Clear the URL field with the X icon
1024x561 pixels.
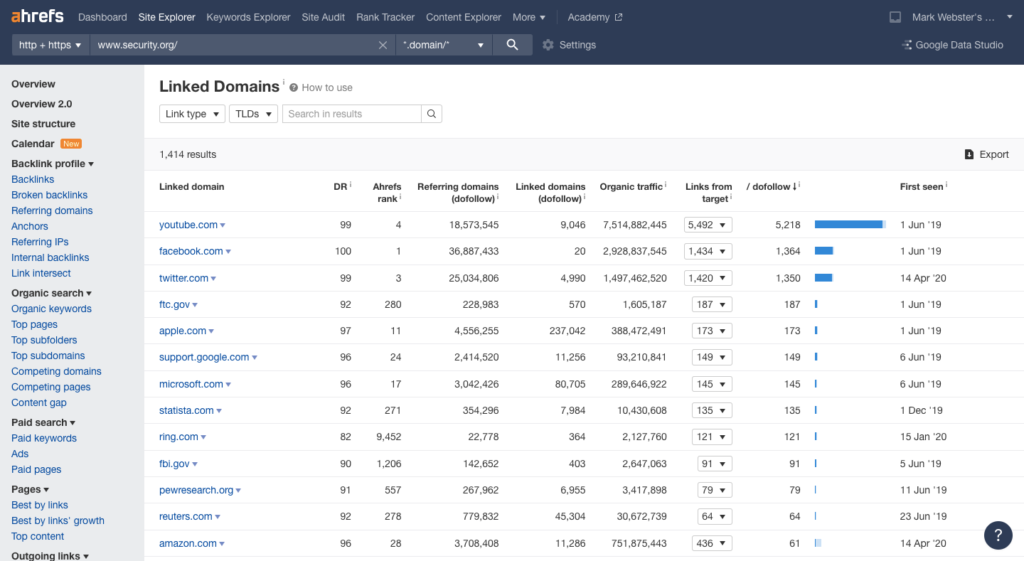383,45
